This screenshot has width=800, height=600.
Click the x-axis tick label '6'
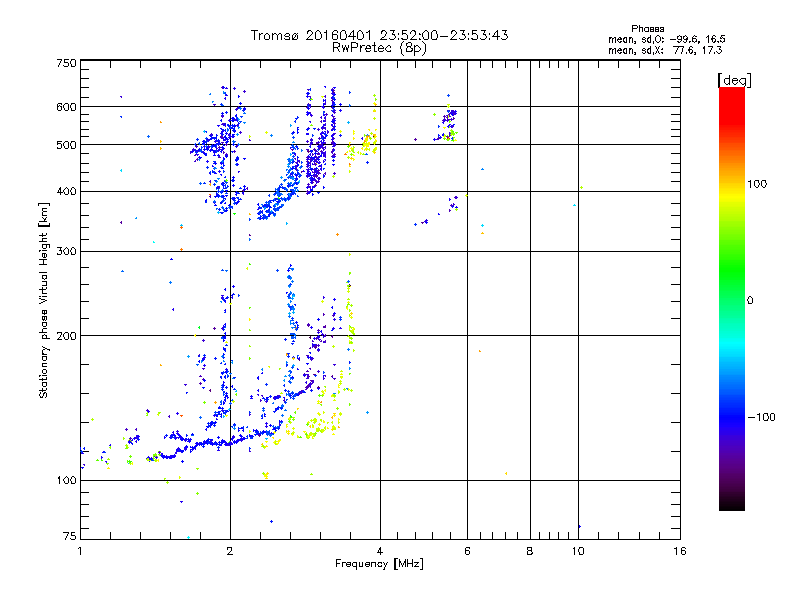(467, 551)
